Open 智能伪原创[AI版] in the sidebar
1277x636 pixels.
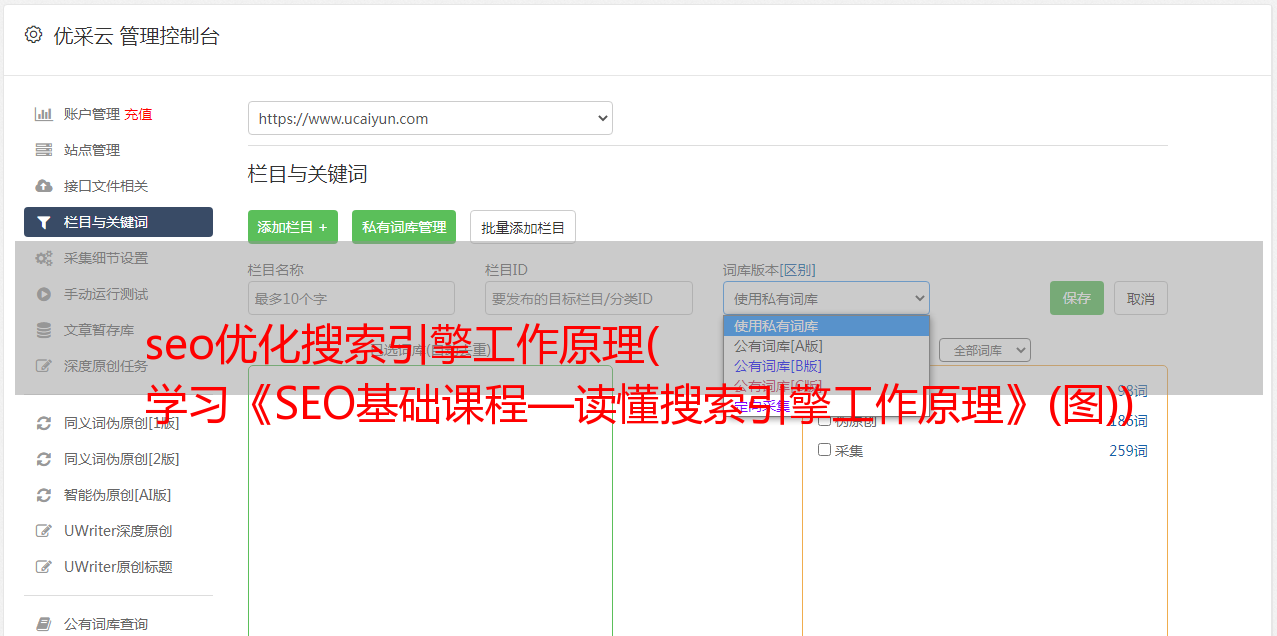click(x=118, y=495)
